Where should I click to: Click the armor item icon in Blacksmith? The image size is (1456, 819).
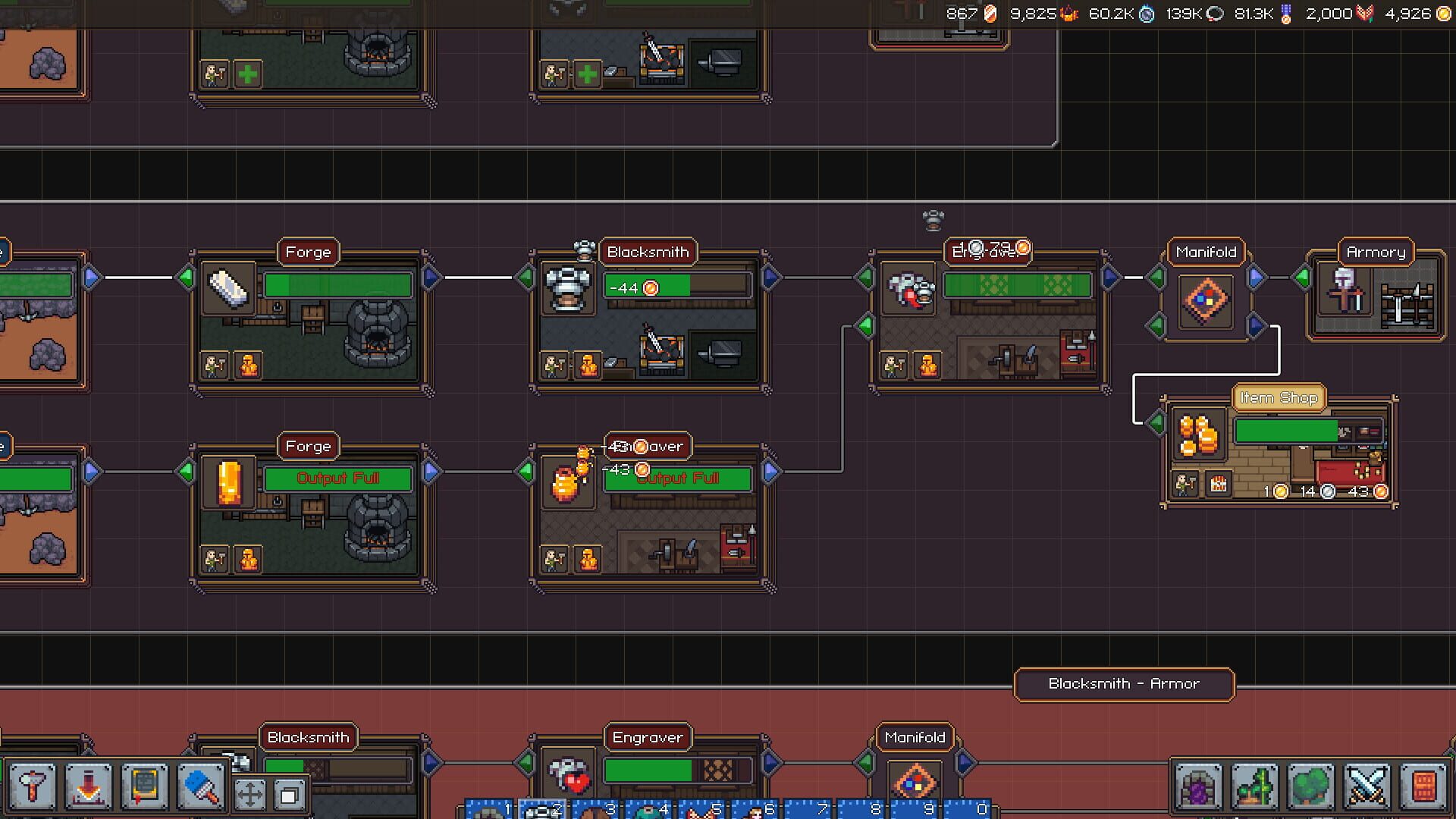pos(568,289)
